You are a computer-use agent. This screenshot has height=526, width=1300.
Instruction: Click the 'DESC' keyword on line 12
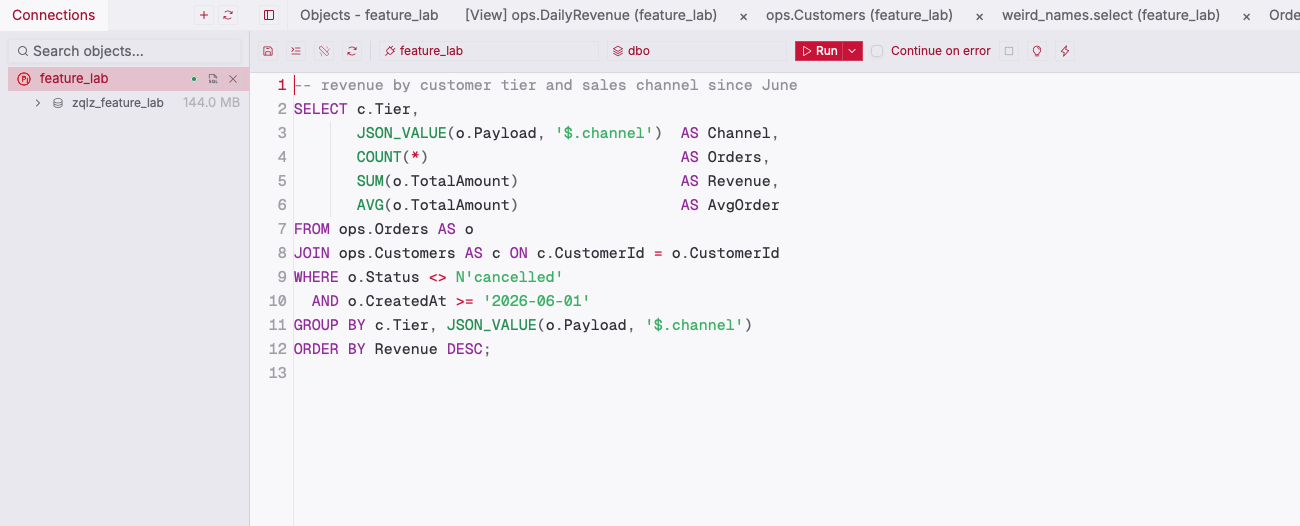coord(465,349)
